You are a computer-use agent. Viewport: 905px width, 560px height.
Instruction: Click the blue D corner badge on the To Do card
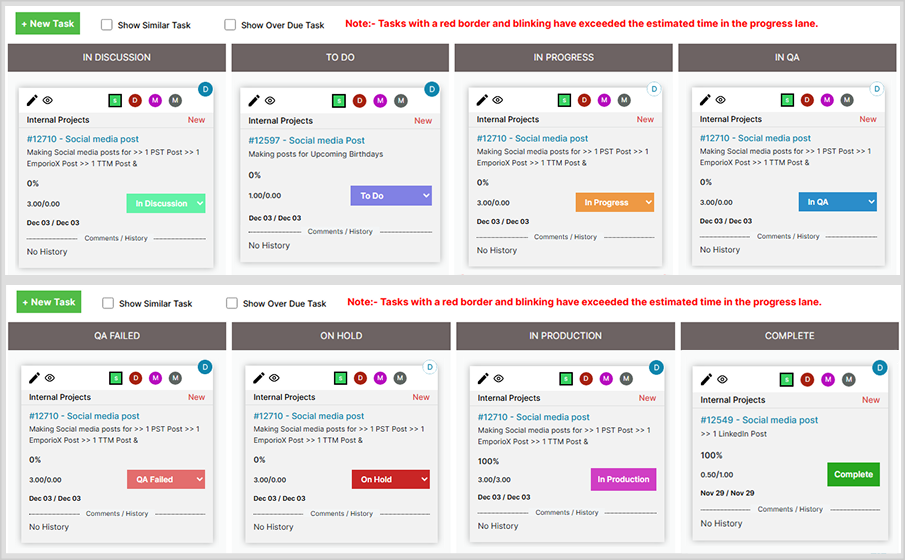click(432, 89)
